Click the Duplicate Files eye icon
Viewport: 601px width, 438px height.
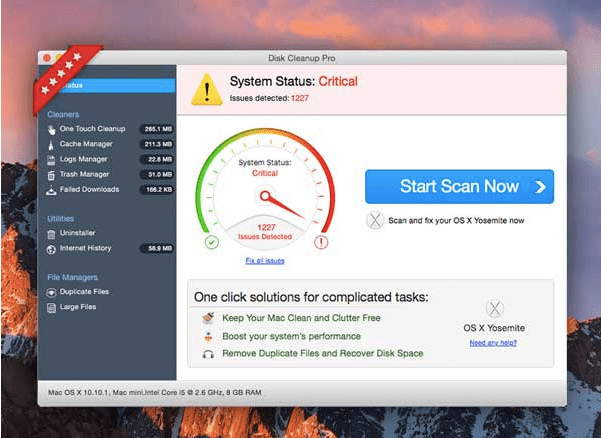point(51,292)
